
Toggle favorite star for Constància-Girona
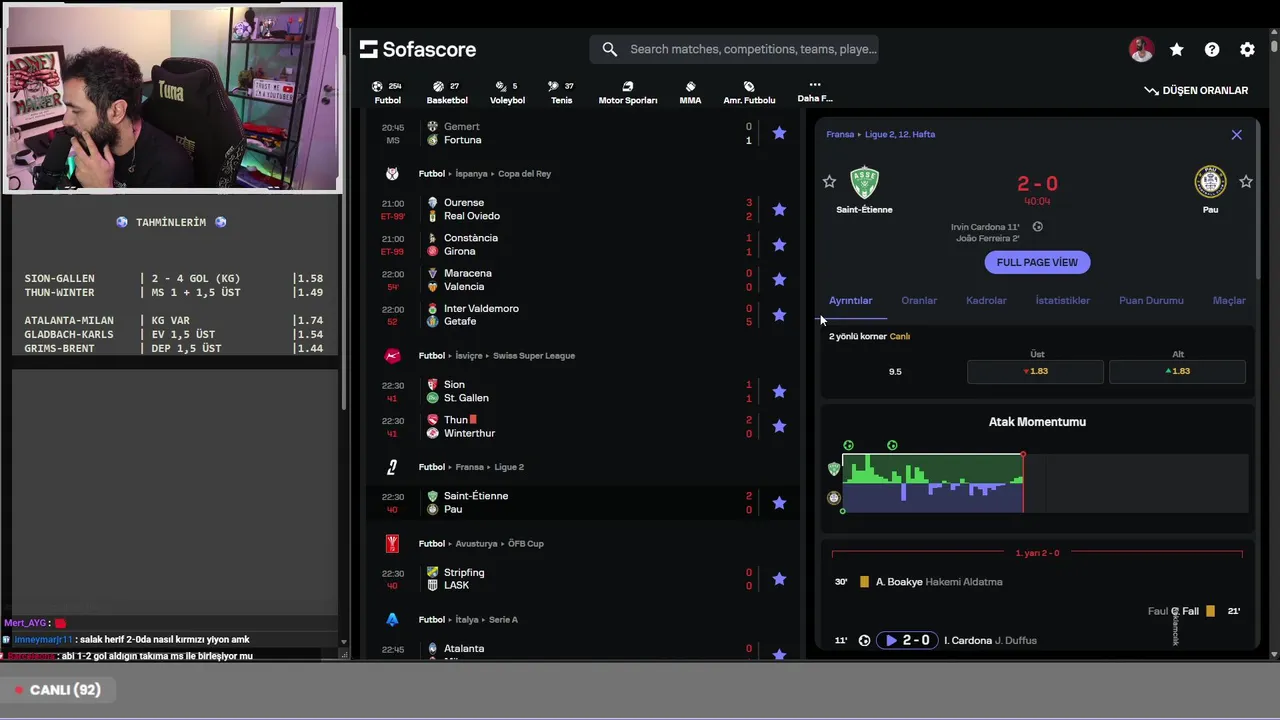point(779,244)
